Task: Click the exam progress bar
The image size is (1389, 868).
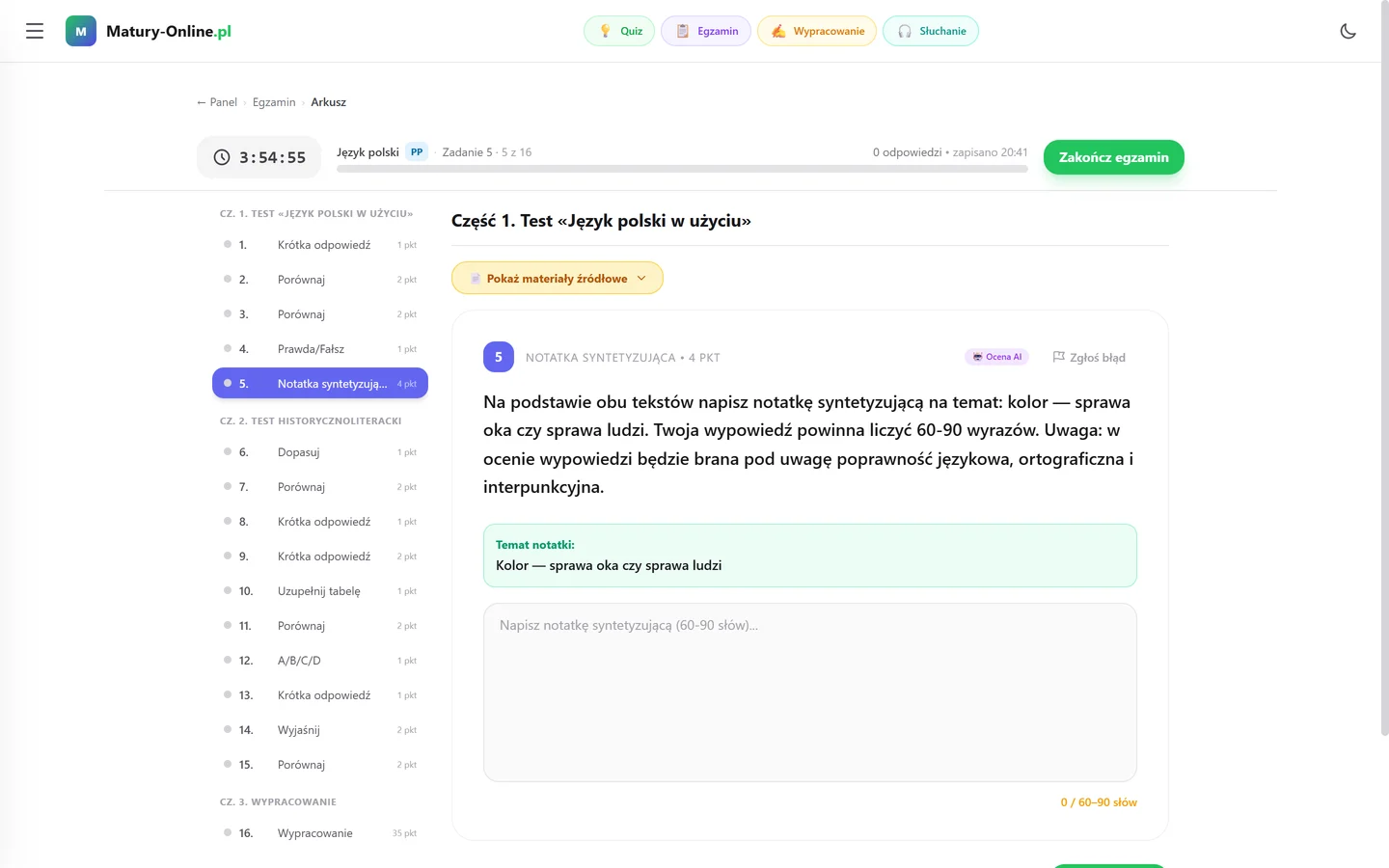Action: [682, 169]
